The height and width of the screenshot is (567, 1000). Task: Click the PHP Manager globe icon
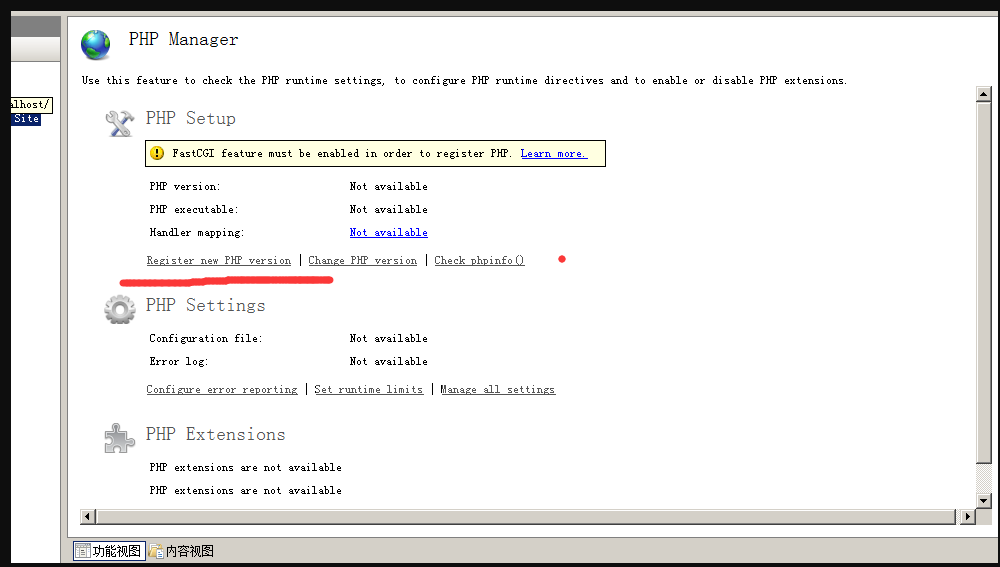[x=96, y=45]
